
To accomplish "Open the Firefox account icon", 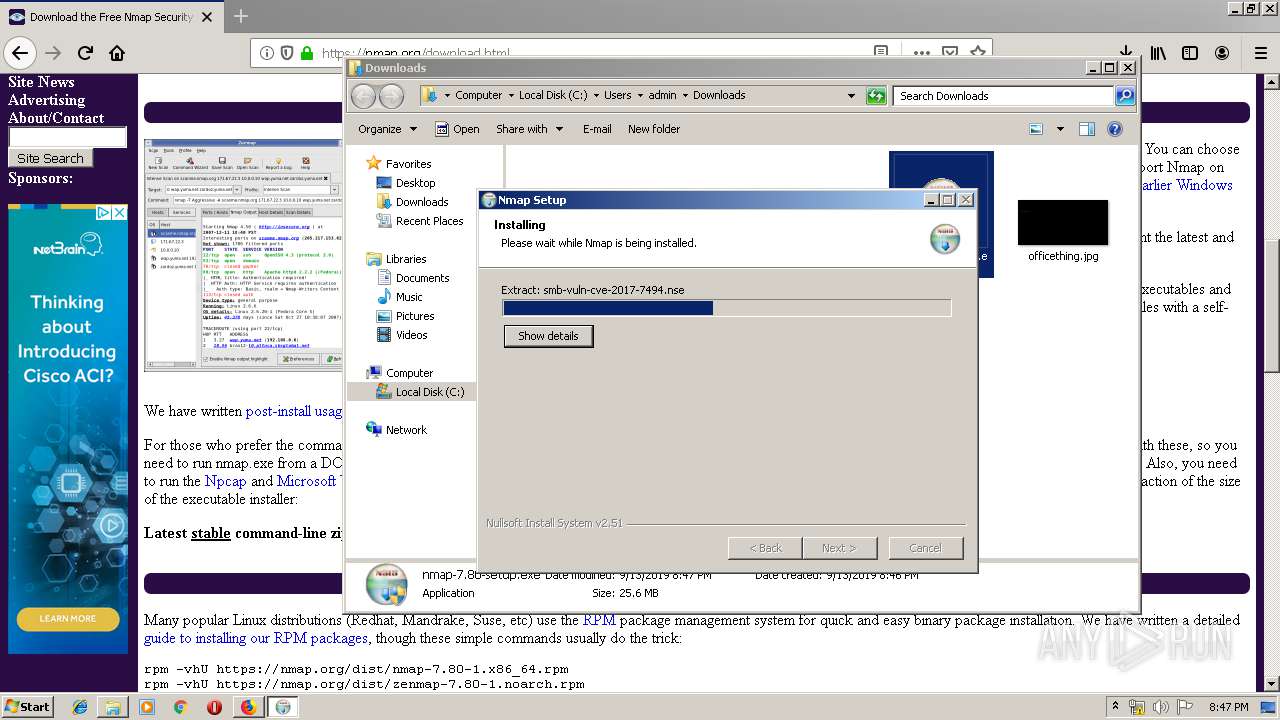I will click(1222, 53).
